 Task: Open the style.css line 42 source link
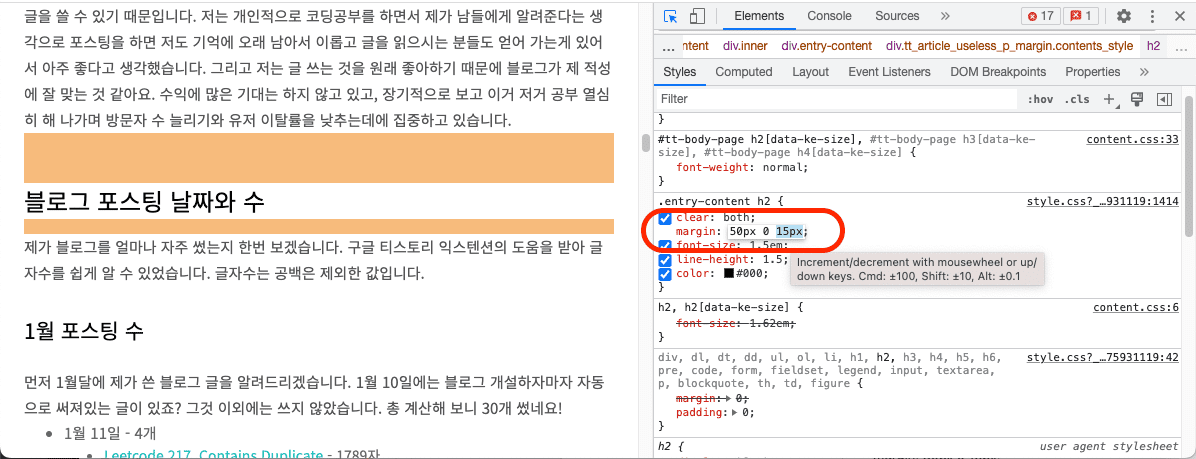pyautogui.click(x=1103, y=357)
